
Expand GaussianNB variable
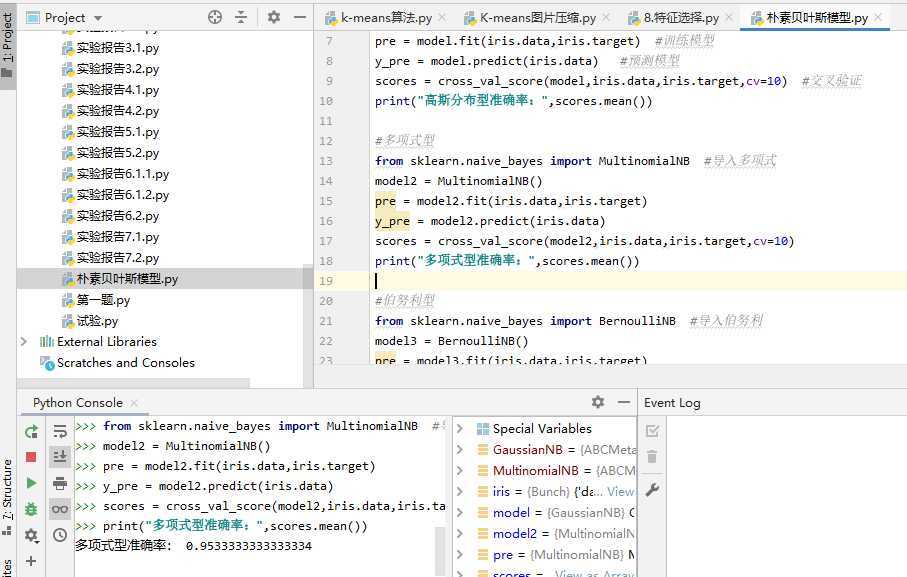tap(460, 450)
